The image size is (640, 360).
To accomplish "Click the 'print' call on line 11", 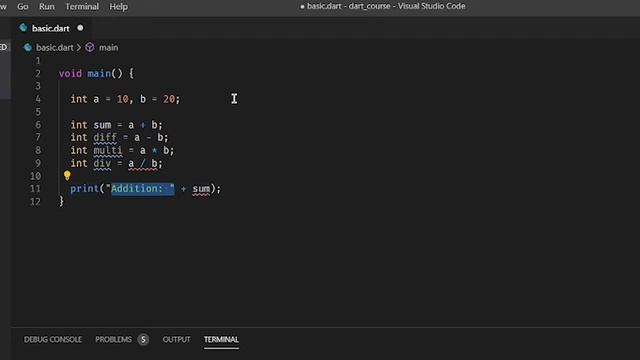I will [84, 189].
